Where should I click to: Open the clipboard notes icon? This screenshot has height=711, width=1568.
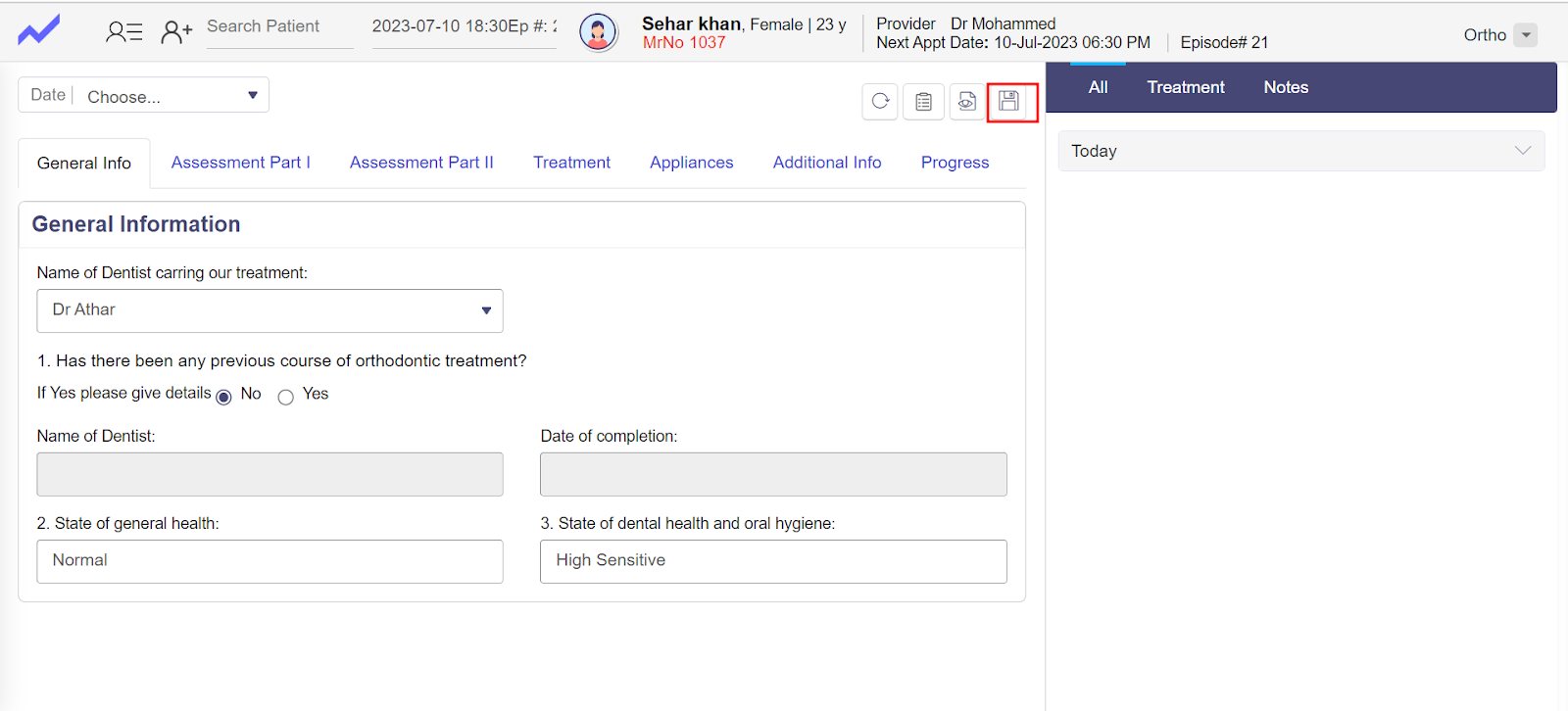(x=923, y=101)
